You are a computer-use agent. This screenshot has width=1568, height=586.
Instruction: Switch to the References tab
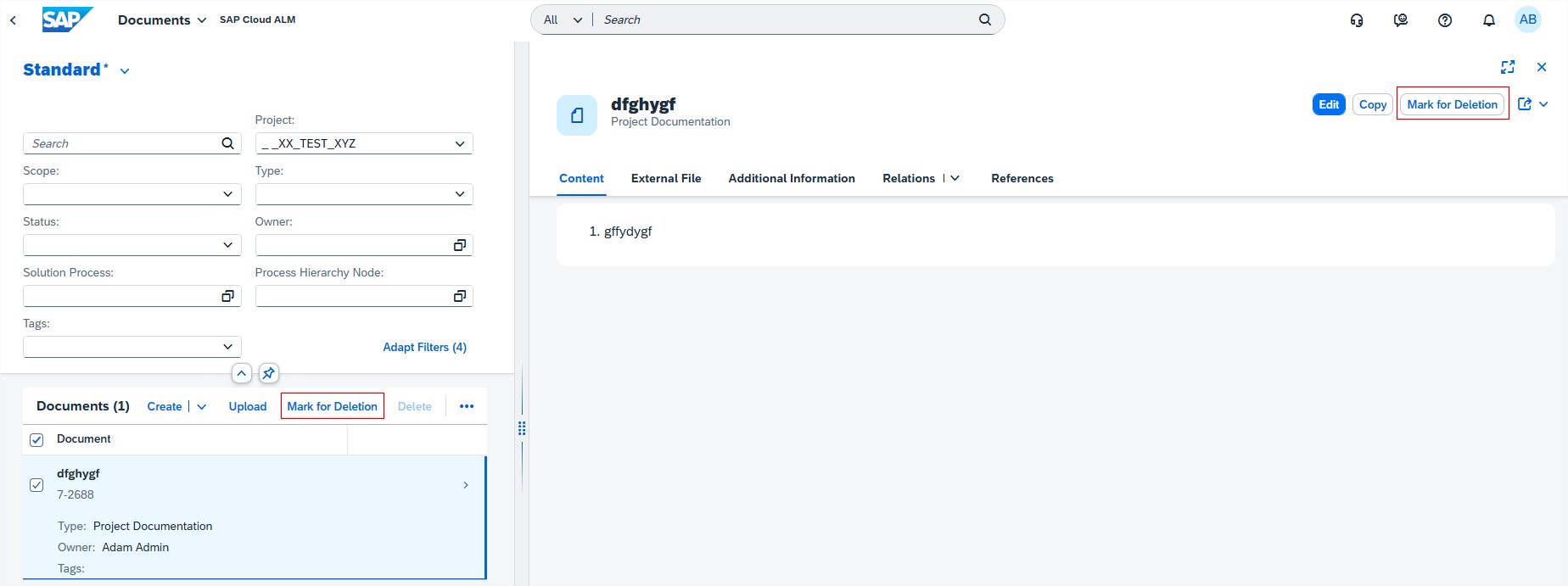(x=1022, y=178)
